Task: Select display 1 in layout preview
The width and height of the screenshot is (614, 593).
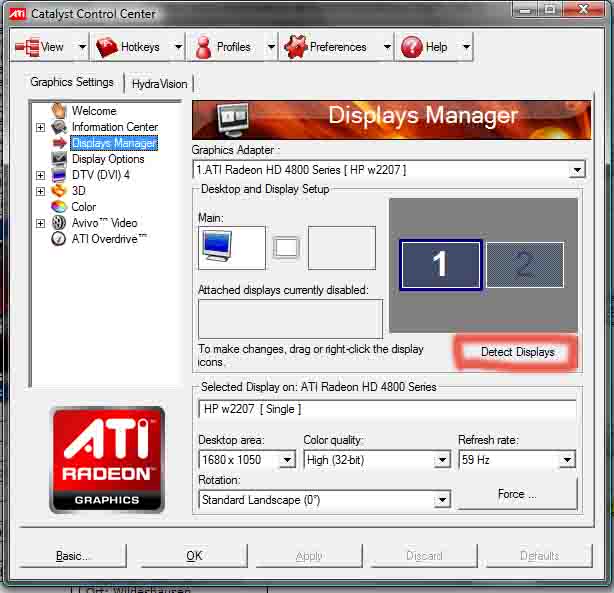Action: [x=441, y=265]
